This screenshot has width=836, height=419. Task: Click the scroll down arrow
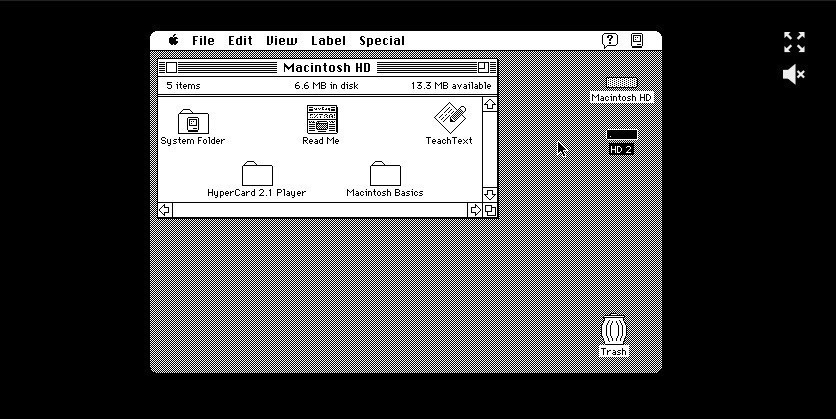click(490, 195)
